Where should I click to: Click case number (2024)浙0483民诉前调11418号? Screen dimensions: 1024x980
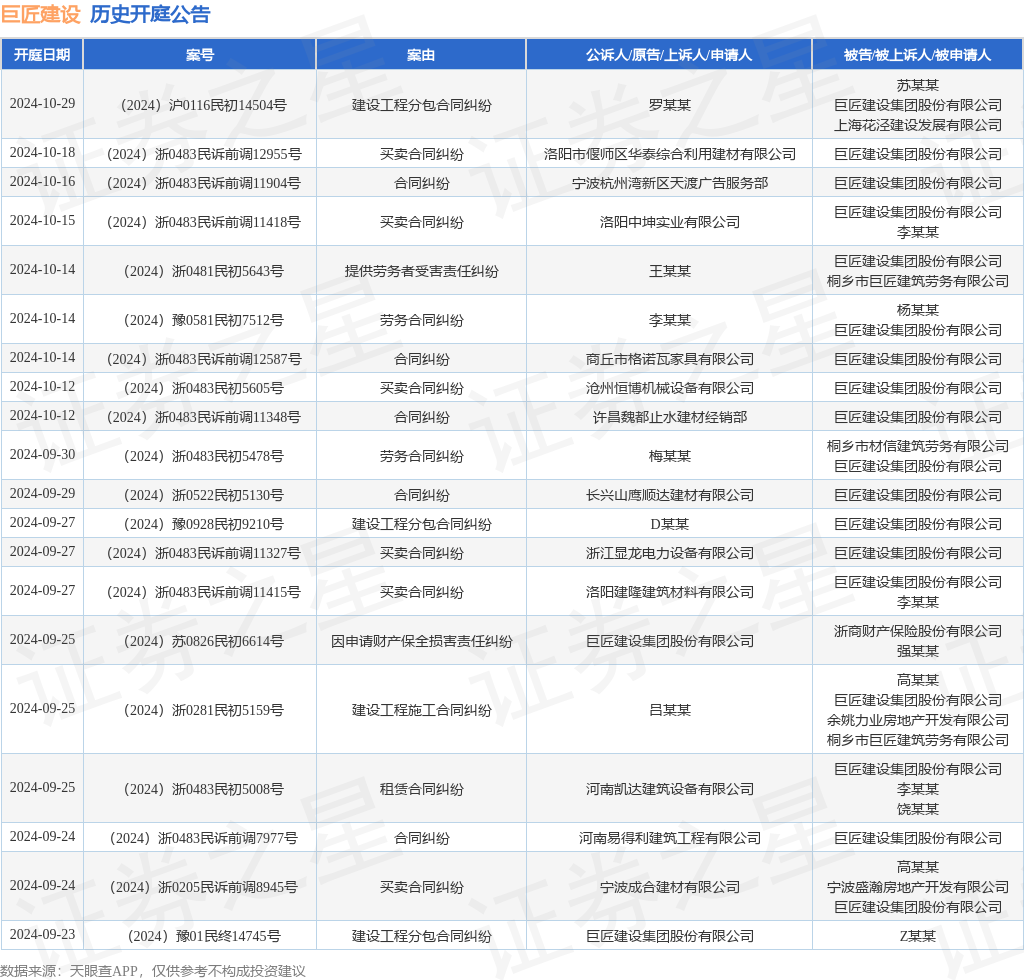point(204,223)
